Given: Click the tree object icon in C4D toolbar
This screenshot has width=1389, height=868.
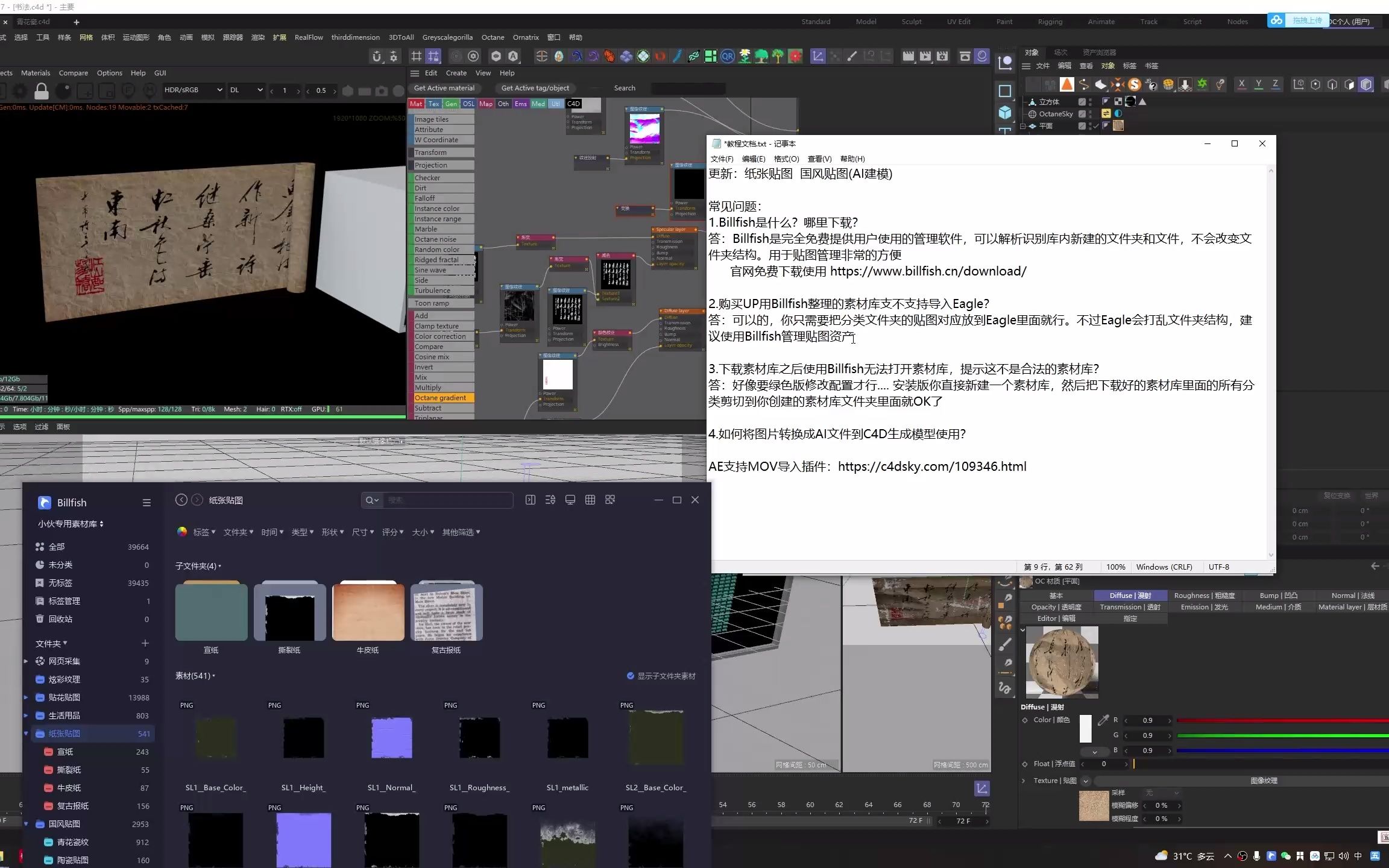Looking at the screenshot, I should click(x=761, y=56).
